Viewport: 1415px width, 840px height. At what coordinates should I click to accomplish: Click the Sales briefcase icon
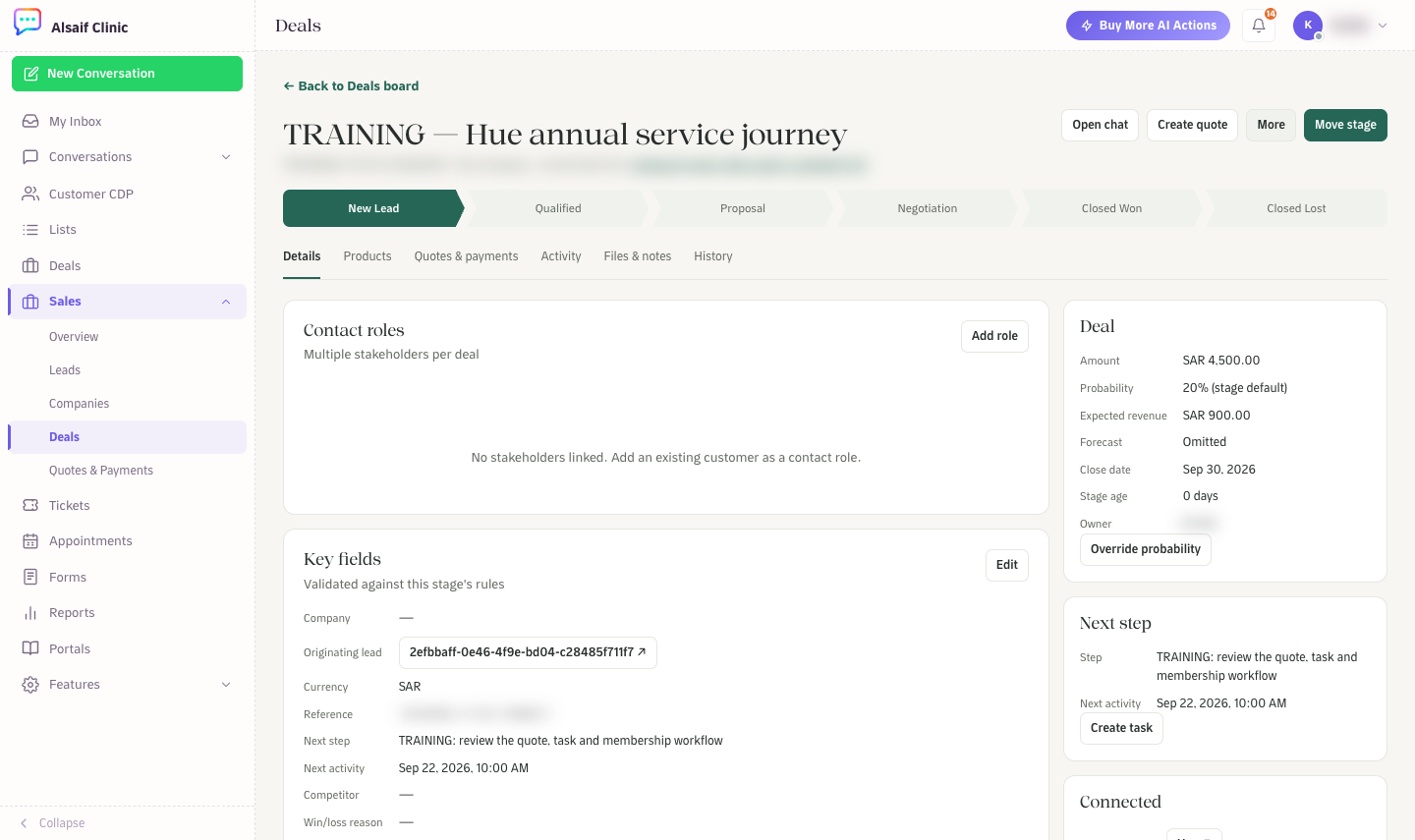[30, 302]
